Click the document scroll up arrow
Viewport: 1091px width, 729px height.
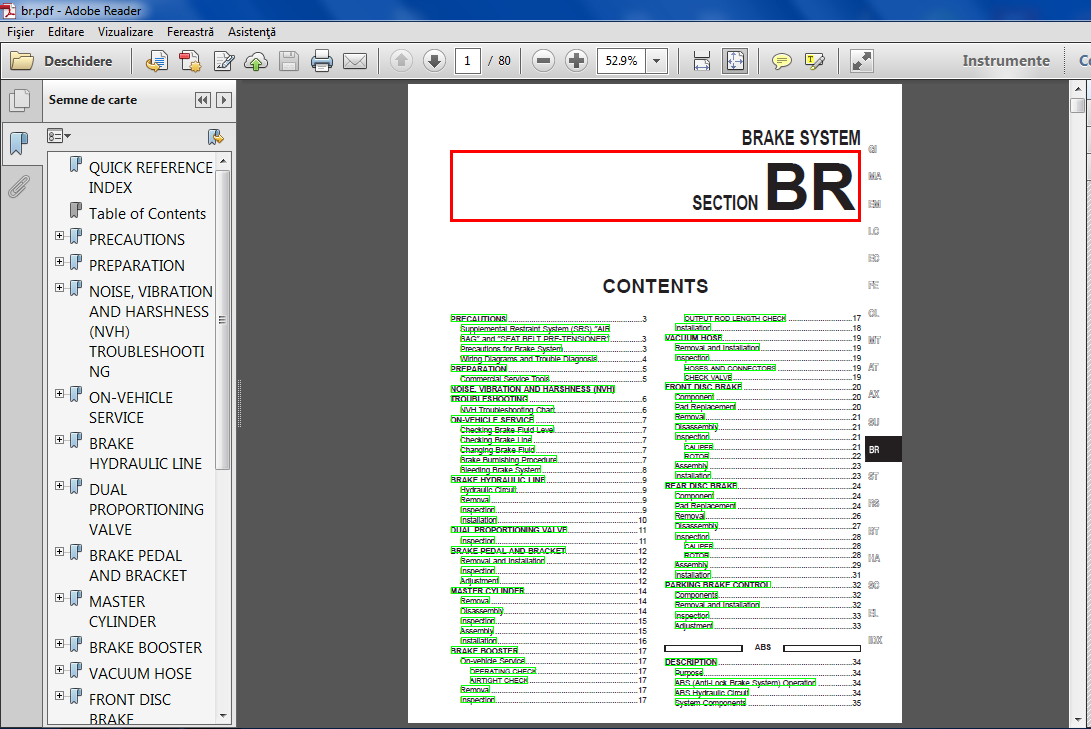(1078, 89)
